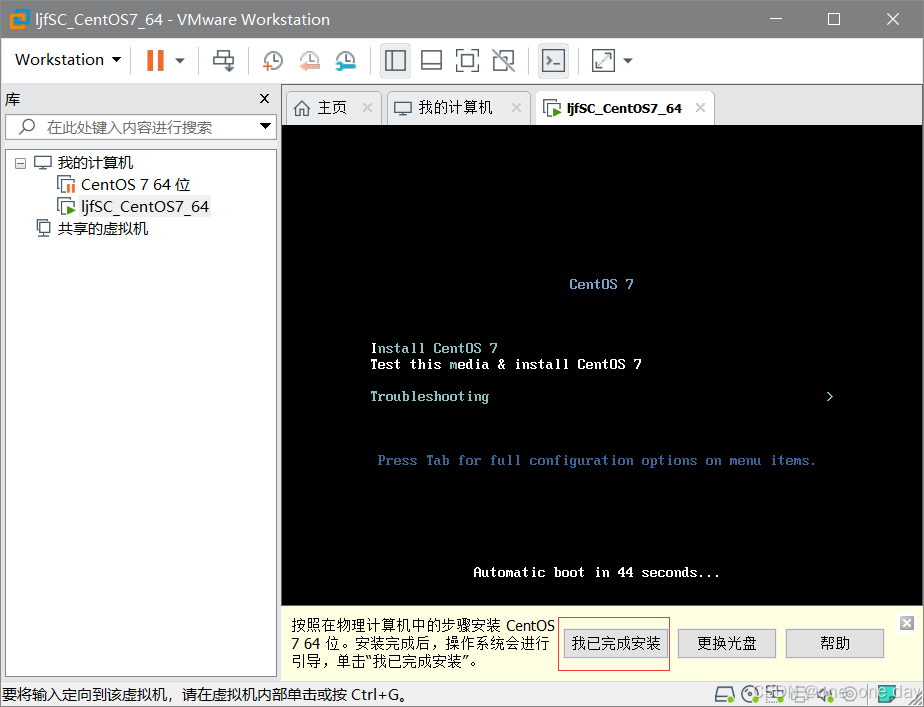Switch to the 我的计算机 tab
The image size is (924, 707).
coord(456,108)
